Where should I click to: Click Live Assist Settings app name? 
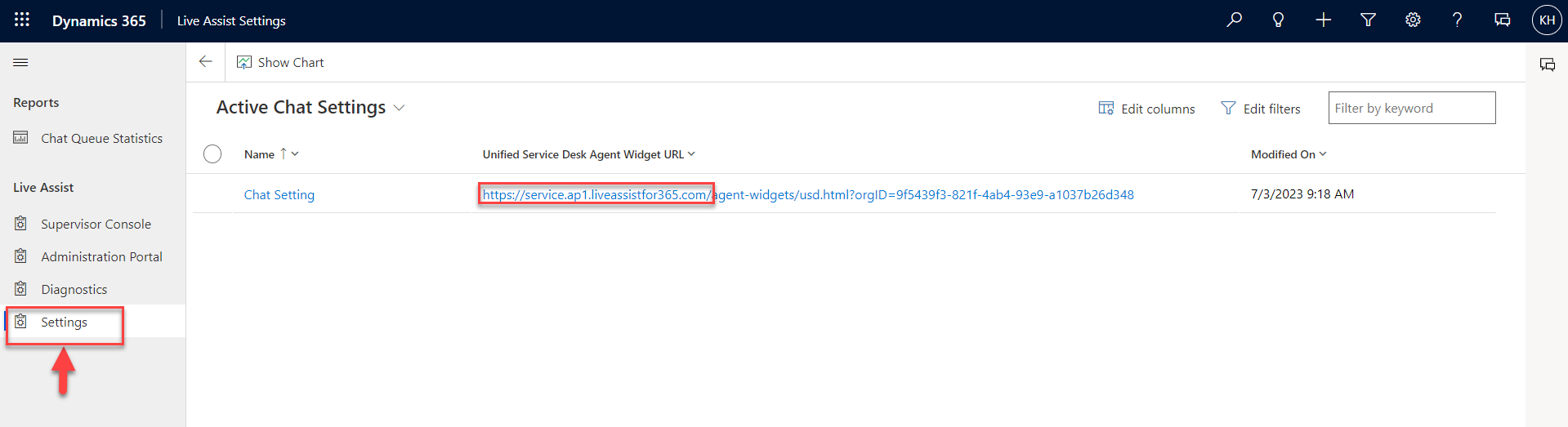click(231, 20)
